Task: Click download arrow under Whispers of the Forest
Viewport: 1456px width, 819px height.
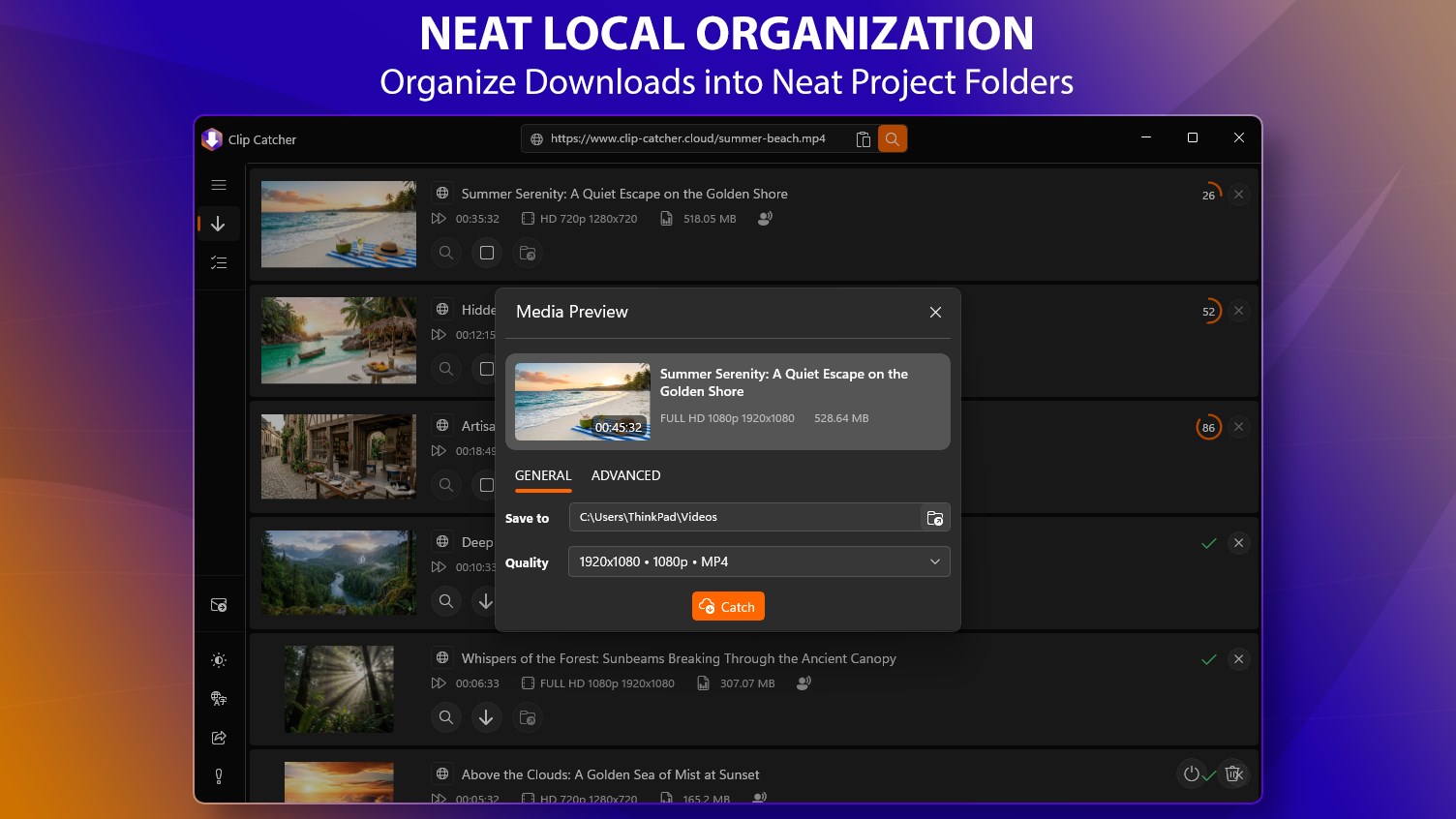Action: 486,717
